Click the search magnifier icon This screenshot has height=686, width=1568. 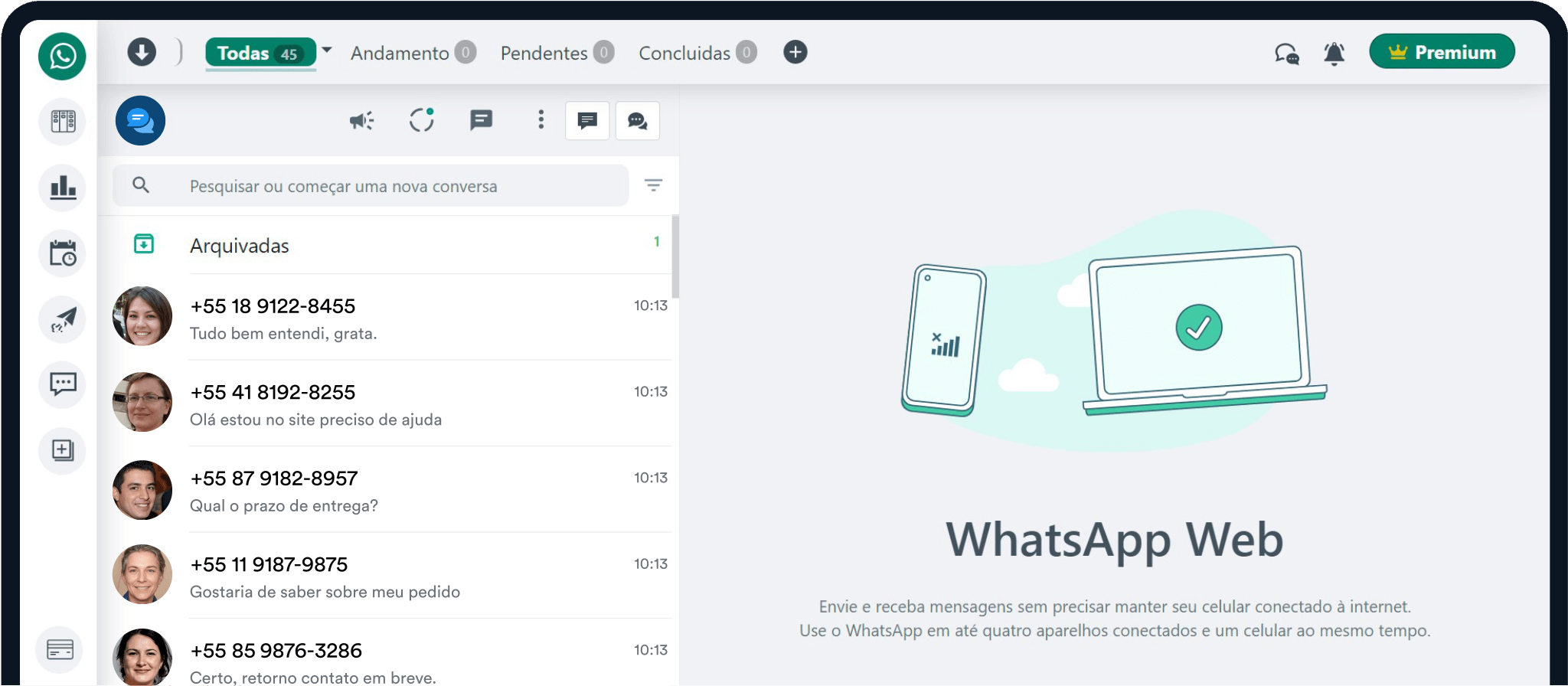coord(141,185)
